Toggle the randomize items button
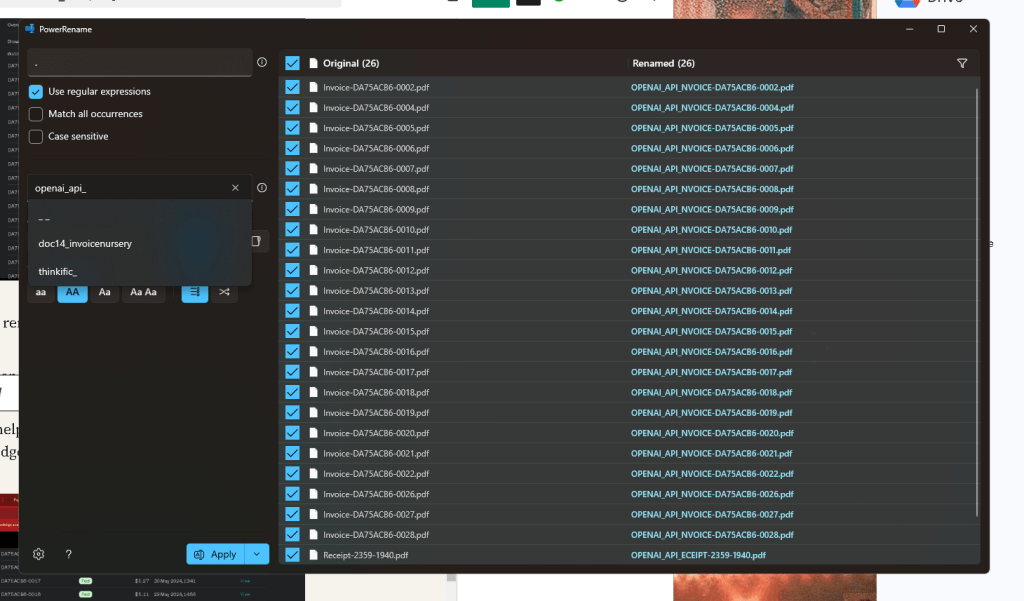 (225, 292)
